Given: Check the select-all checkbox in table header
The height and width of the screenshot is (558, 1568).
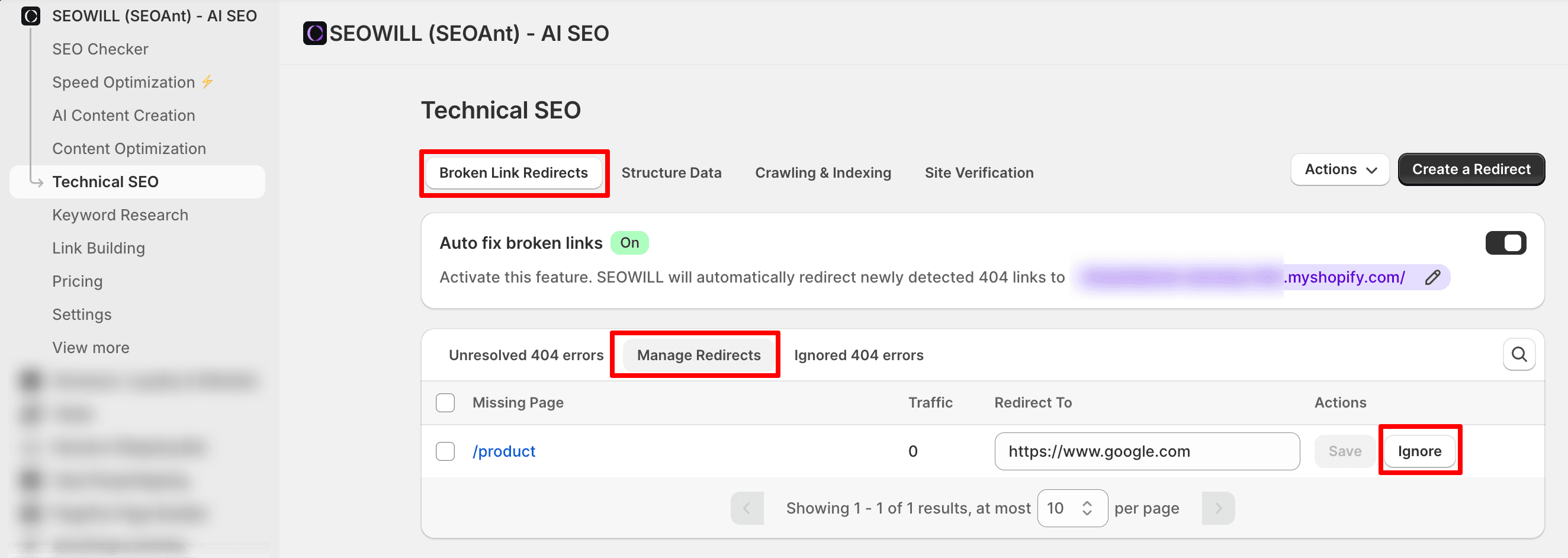Looking at the screenshot, I should click(445, 403).
